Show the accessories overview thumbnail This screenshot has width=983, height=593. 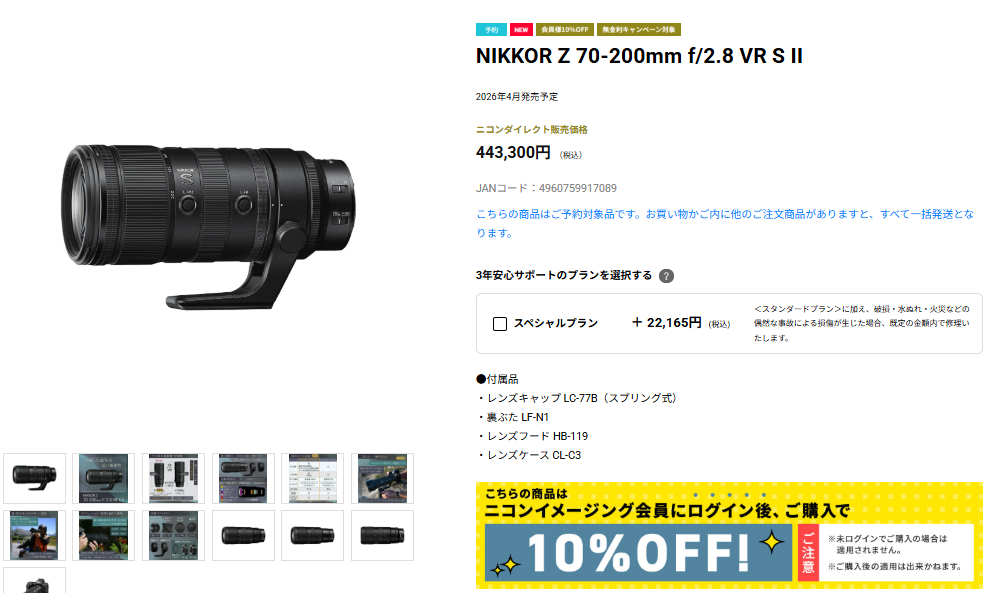pyautogui.click(x=173, y=535)
